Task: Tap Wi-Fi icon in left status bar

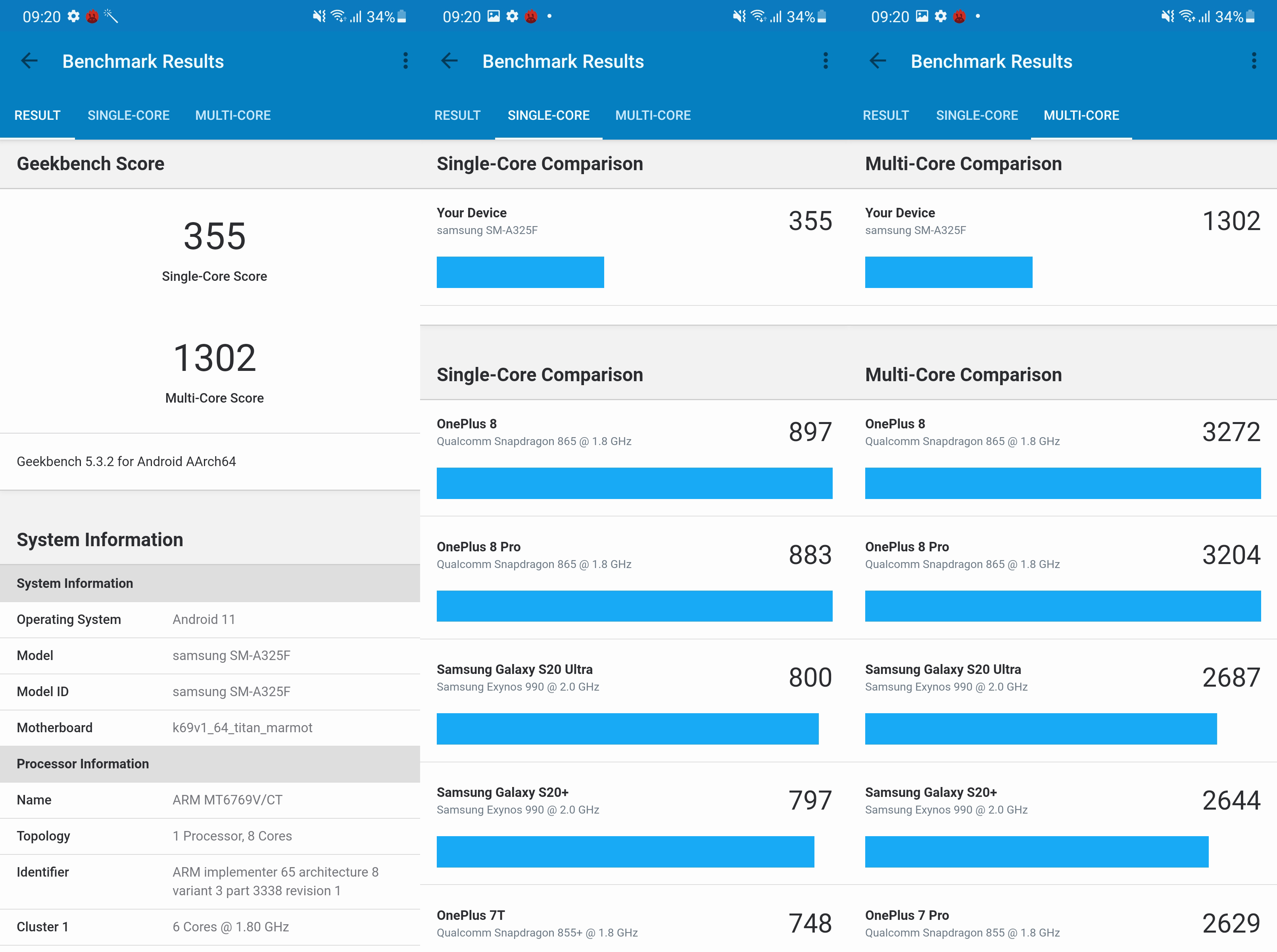Action: 338,16
